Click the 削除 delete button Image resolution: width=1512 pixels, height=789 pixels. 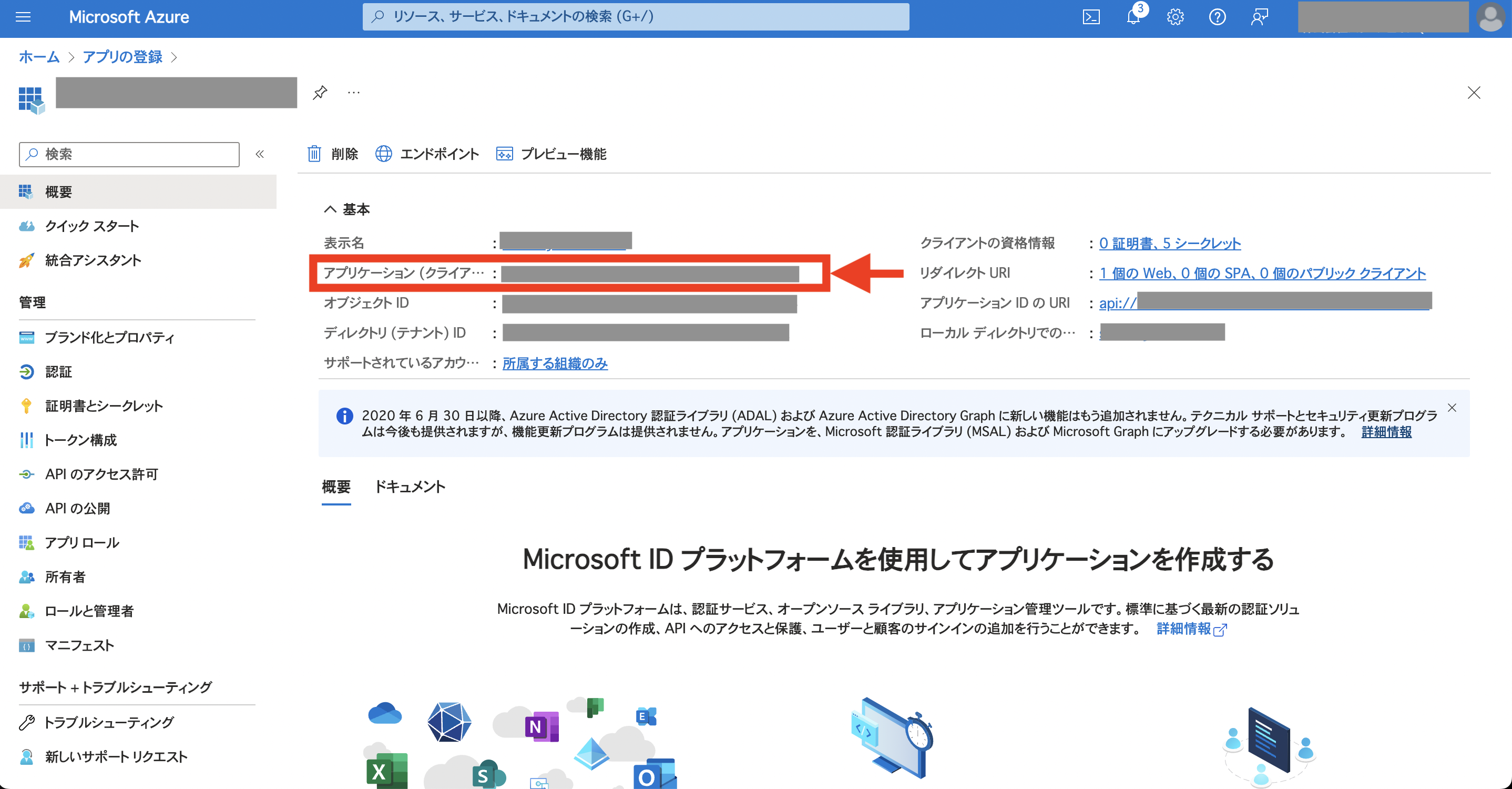pyautogui.click(x=333, y=154)
